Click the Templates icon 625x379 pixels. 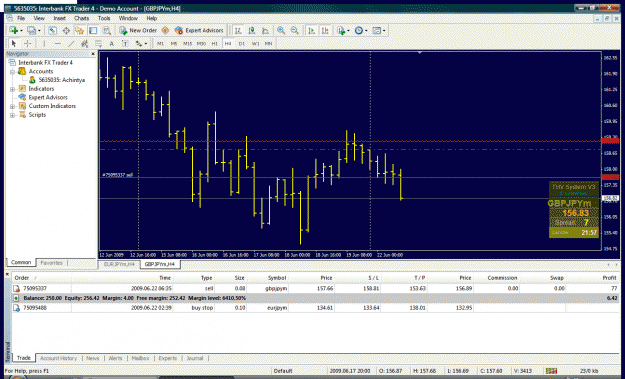(x=376, y=30)
